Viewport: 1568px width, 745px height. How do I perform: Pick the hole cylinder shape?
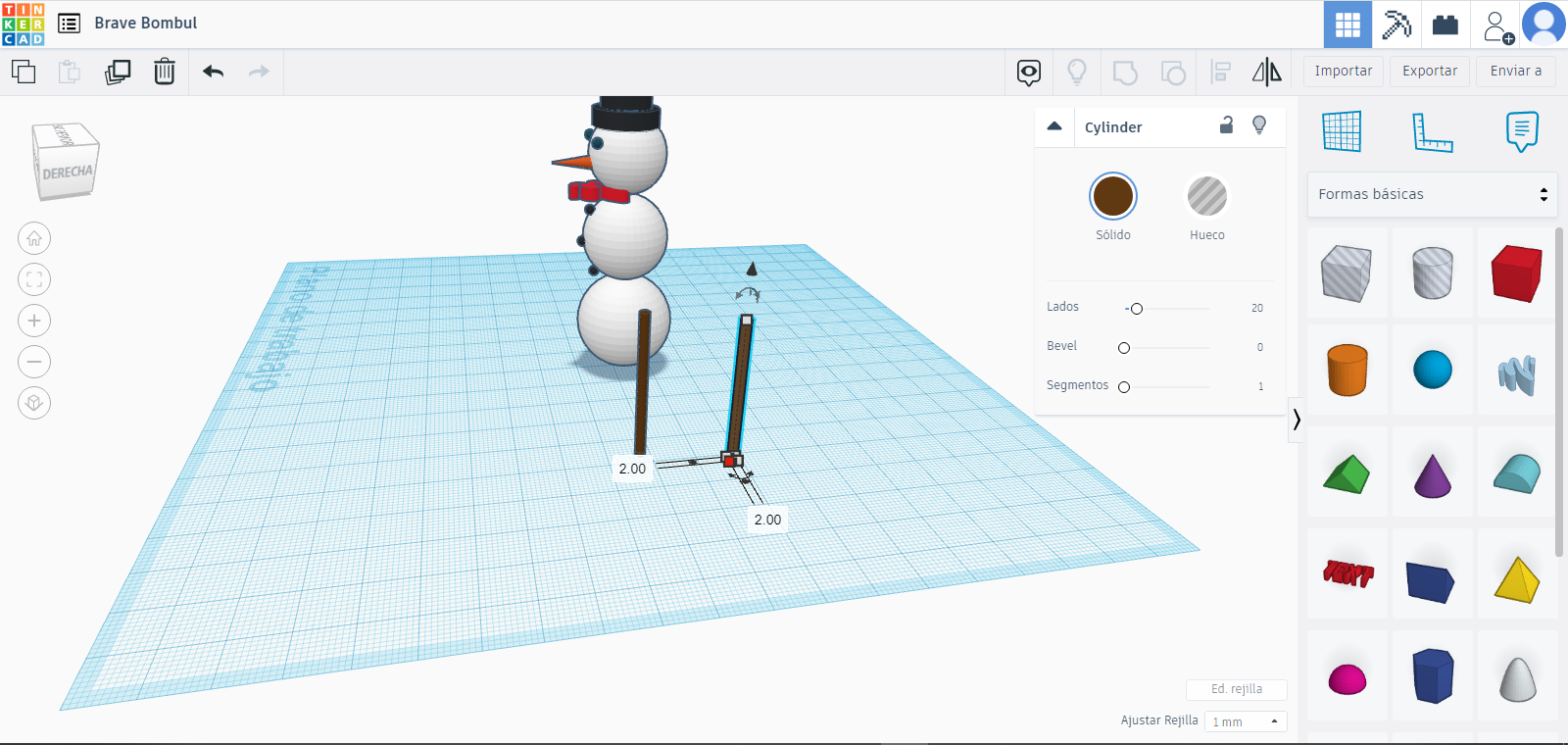pos(1433,273)
